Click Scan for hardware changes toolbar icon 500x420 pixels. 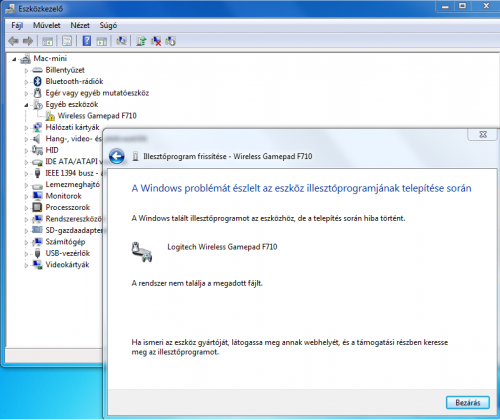coord(121,41)
